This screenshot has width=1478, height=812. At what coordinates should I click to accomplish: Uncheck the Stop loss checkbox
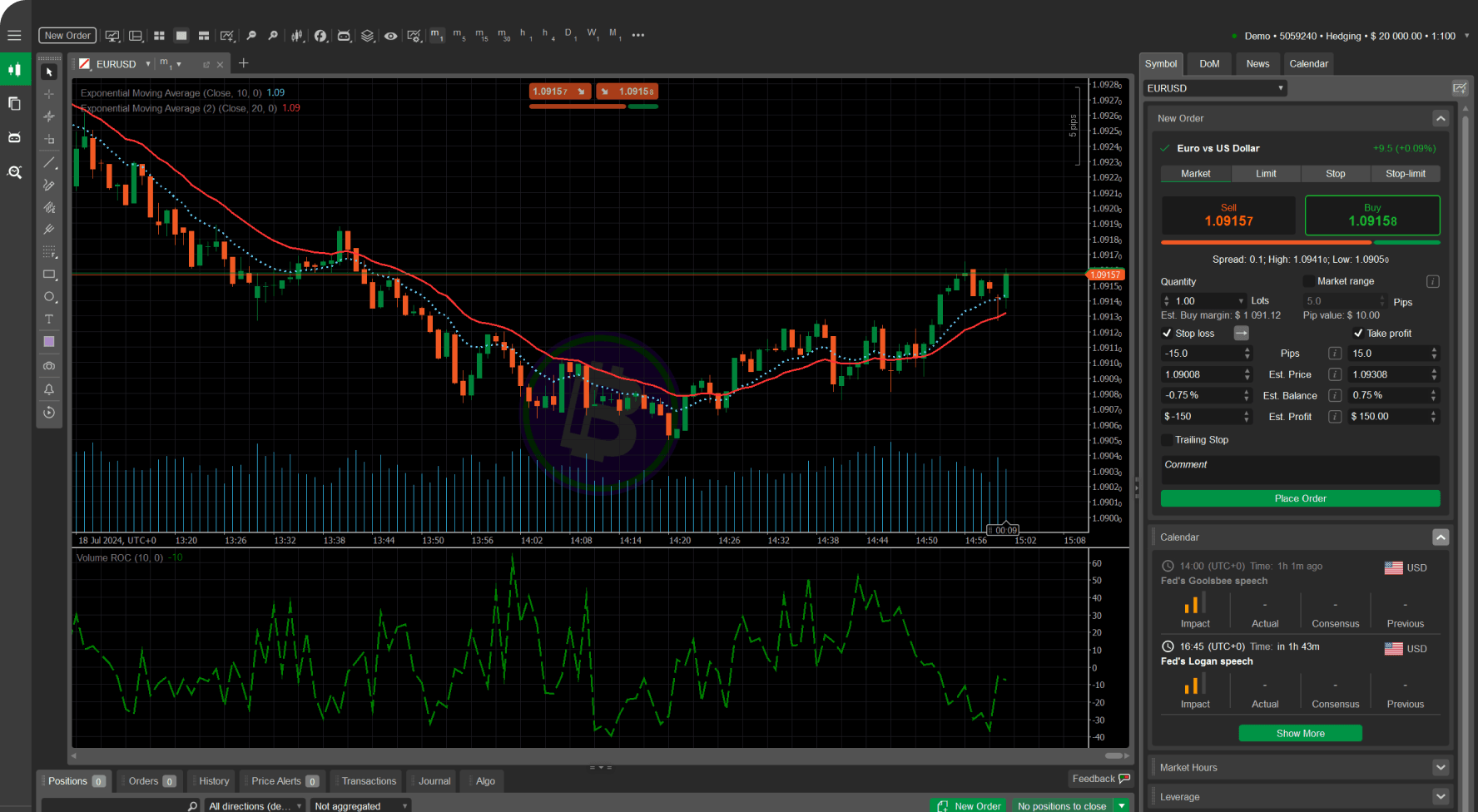pyautogui.click(x=1167, y=334)
